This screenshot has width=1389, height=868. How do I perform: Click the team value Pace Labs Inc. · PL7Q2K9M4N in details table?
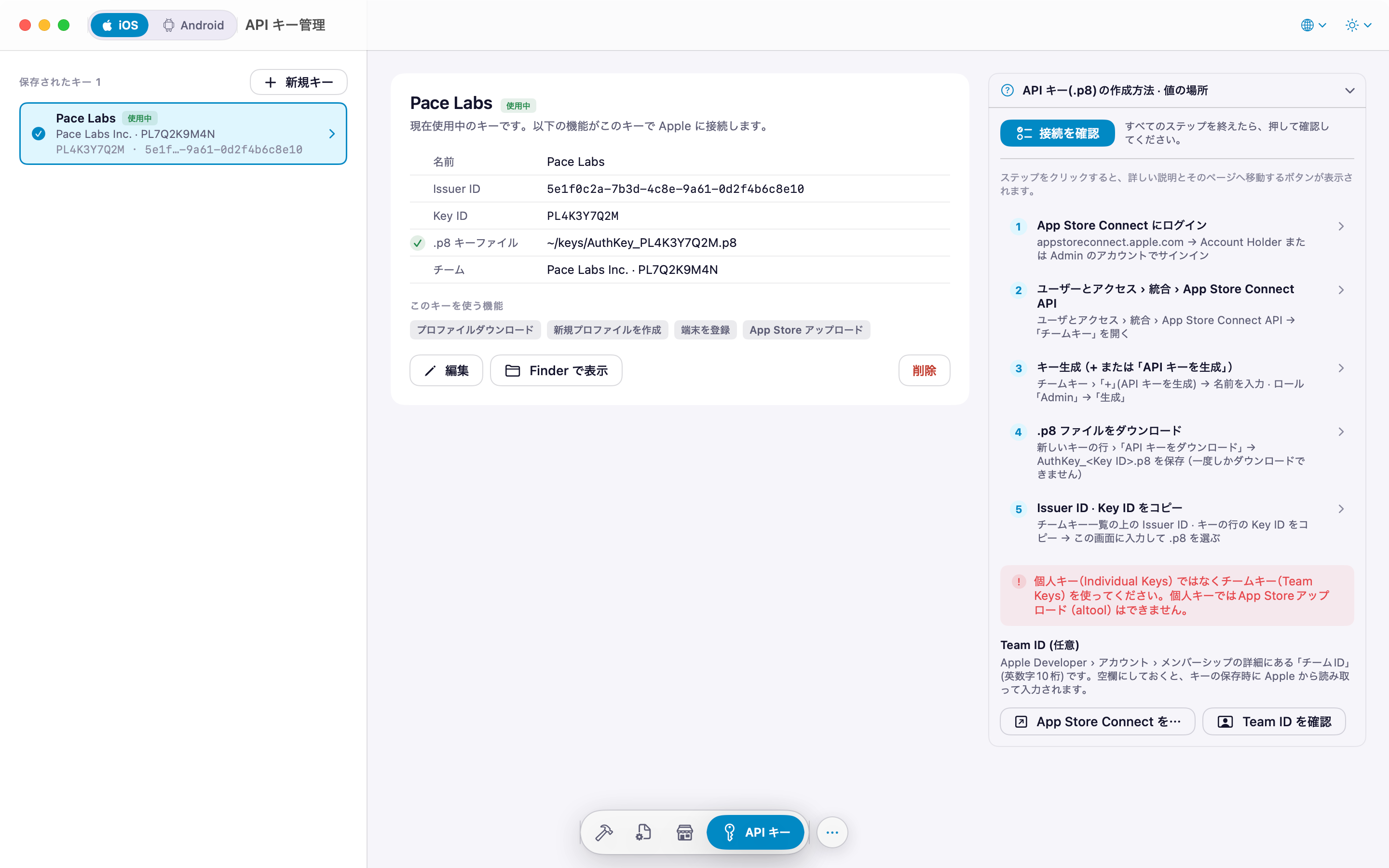632,270
